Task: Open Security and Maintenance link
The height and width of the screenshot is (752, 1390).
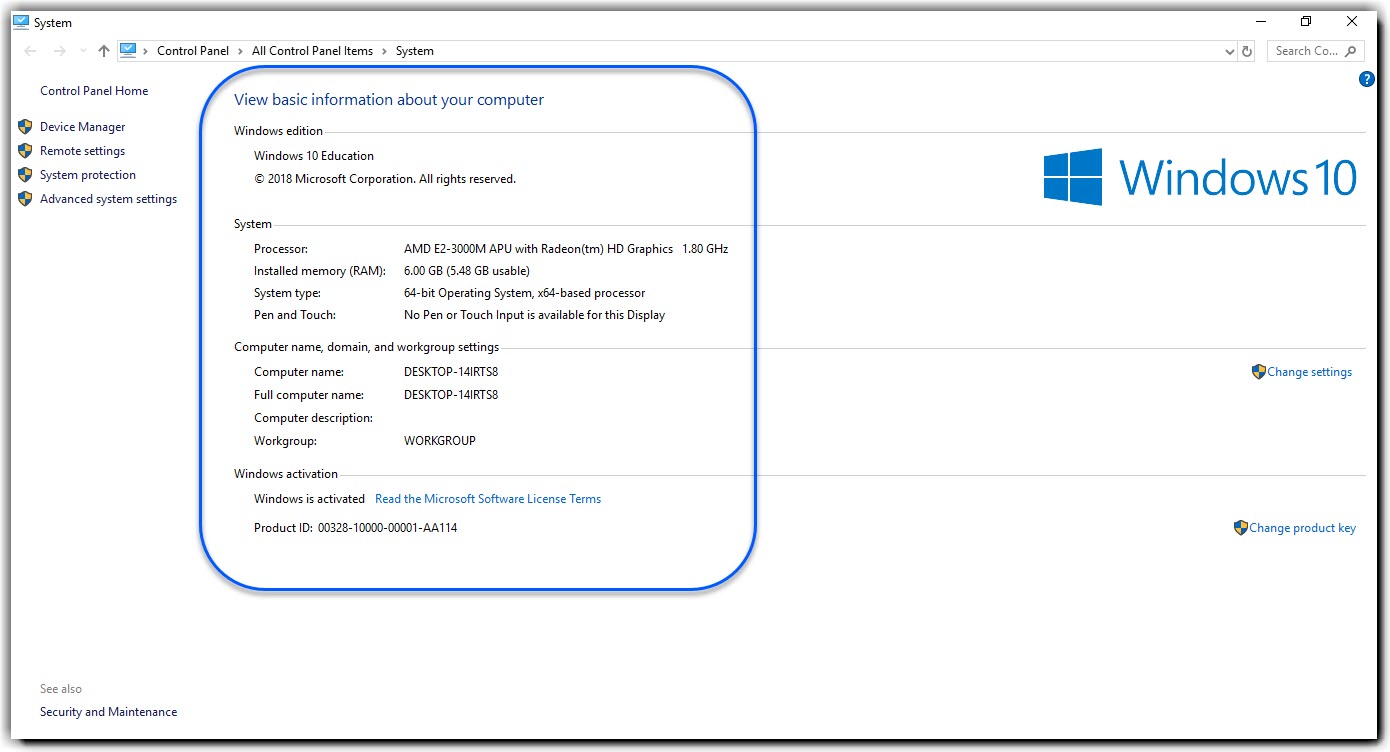Action: [108, 712]
